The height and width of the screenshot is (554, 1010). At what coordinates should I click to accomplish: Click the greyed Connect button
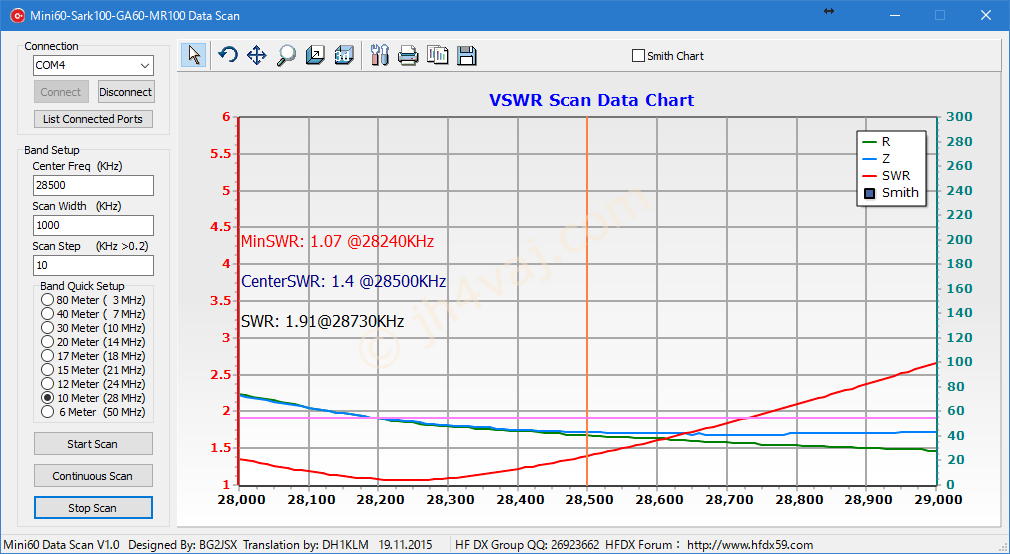click(x=61, y=92)
